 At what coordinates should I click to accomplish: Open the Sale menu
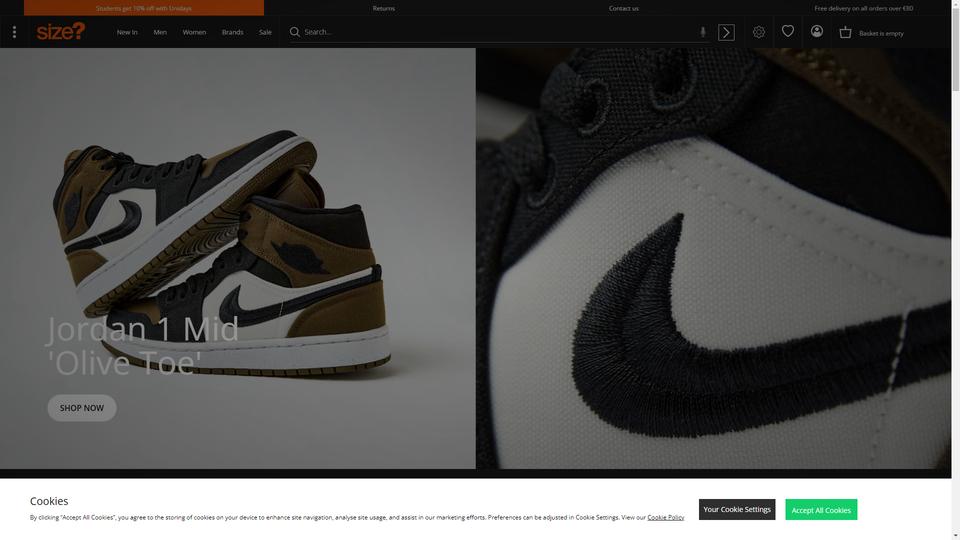tap(265, 32)
